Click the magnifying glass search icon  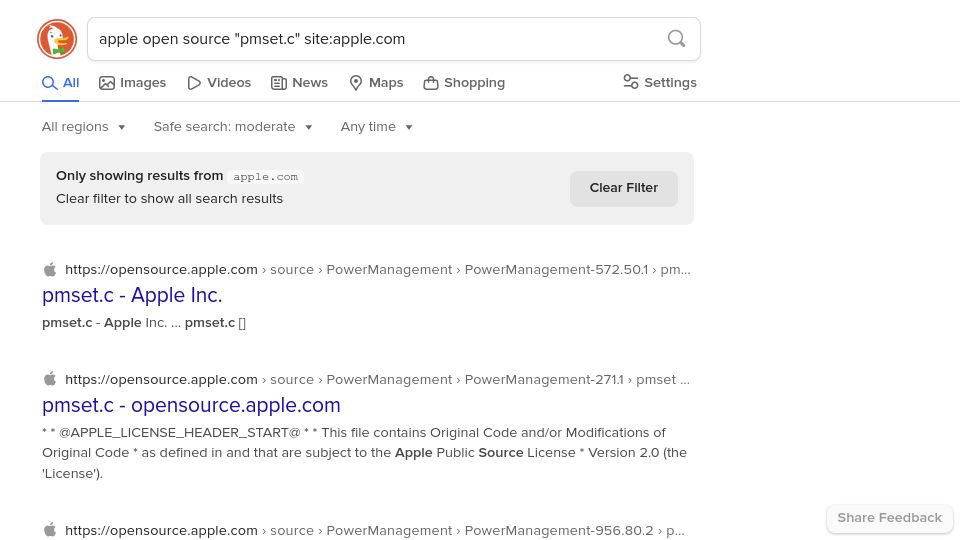click(676, 39)
